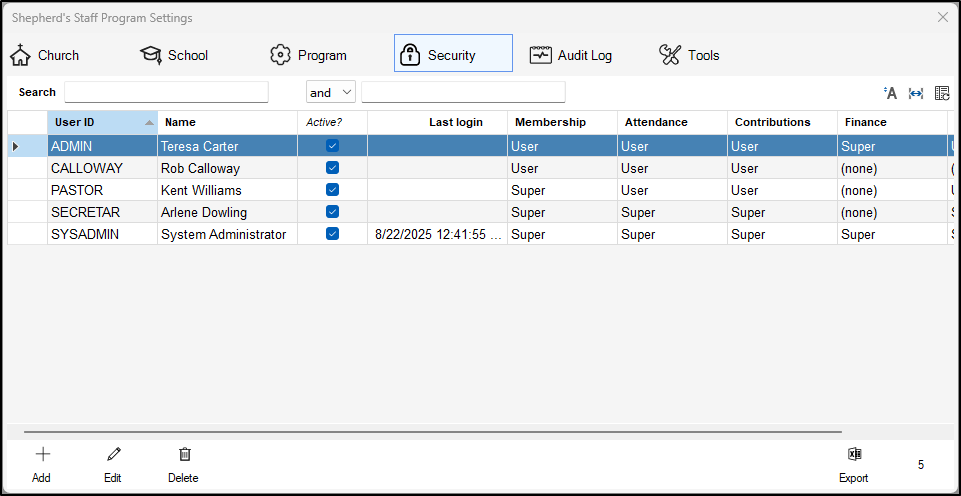Click the first Search input field
This screenshot has width=961, height=496.
click(x=166, y=92)
